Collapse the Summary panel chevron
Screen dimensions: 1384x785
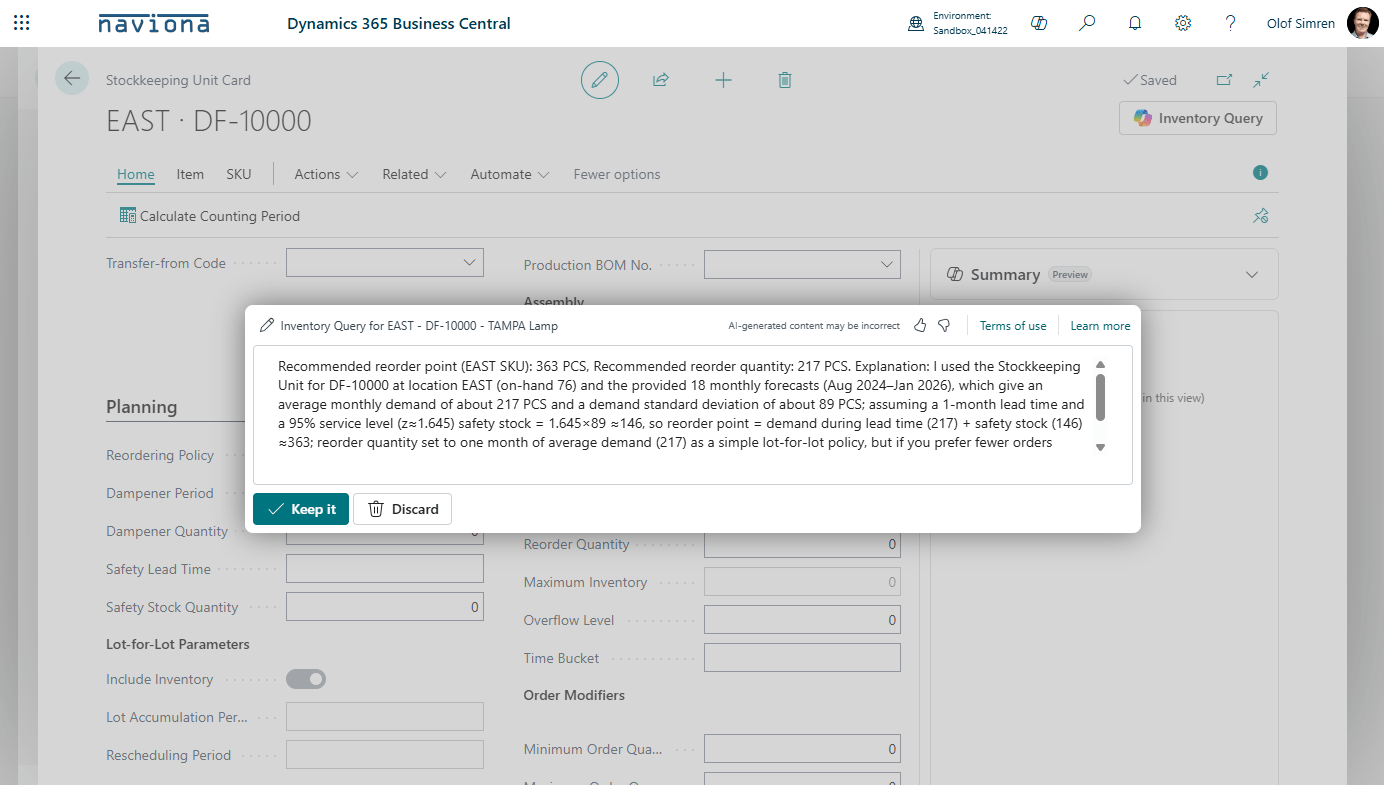coord(1252,275)
